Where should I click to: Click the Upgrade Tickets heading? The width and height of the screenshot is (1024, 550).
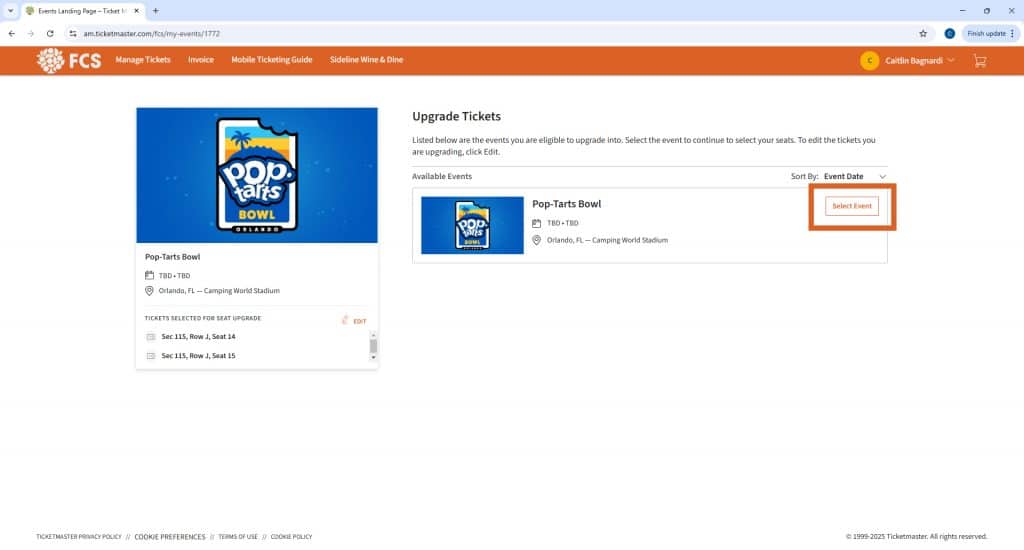point(456,116)
